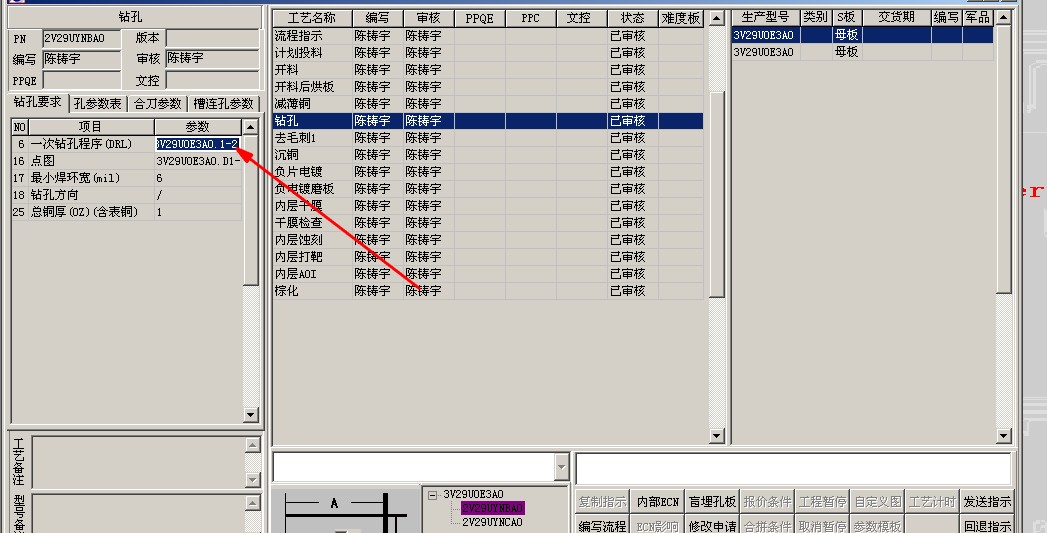The image size is (1047, 533).
Task: Click the board diagram thumbnail labeled A
Action: click(x=345, y=511)
